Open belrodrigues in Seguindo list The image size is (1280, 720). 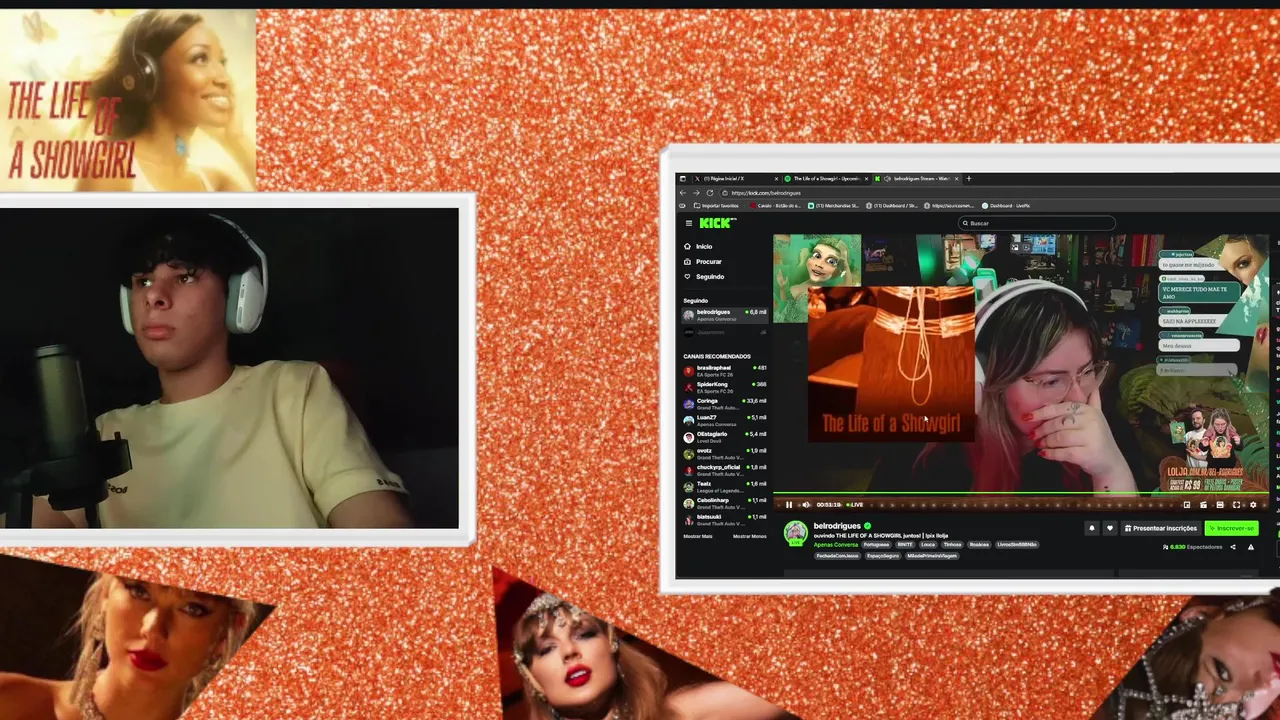point(725,315)
